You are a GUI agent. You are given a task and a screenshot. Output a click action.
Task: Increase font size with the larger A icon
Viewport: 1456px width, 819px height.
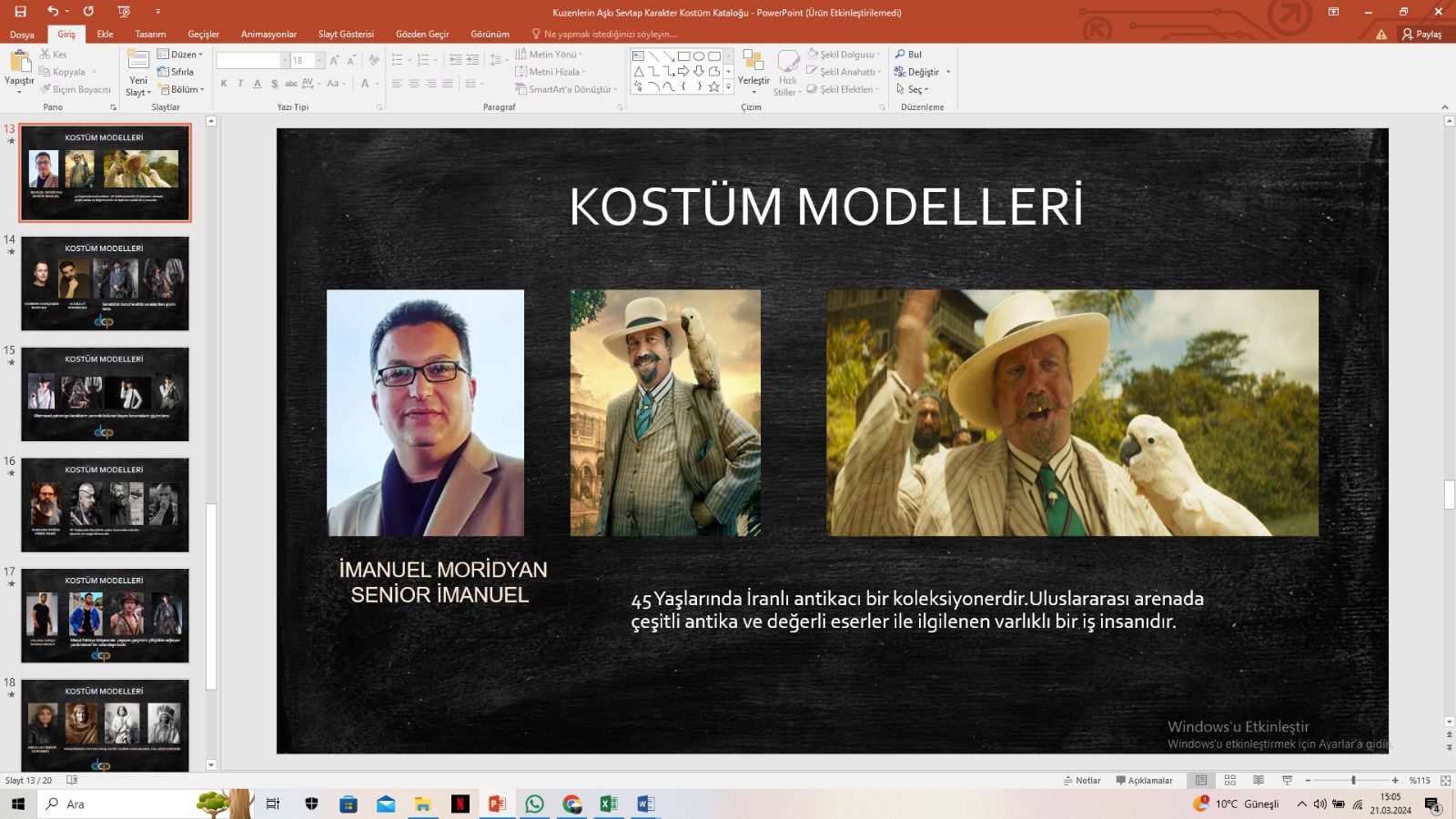335,60
